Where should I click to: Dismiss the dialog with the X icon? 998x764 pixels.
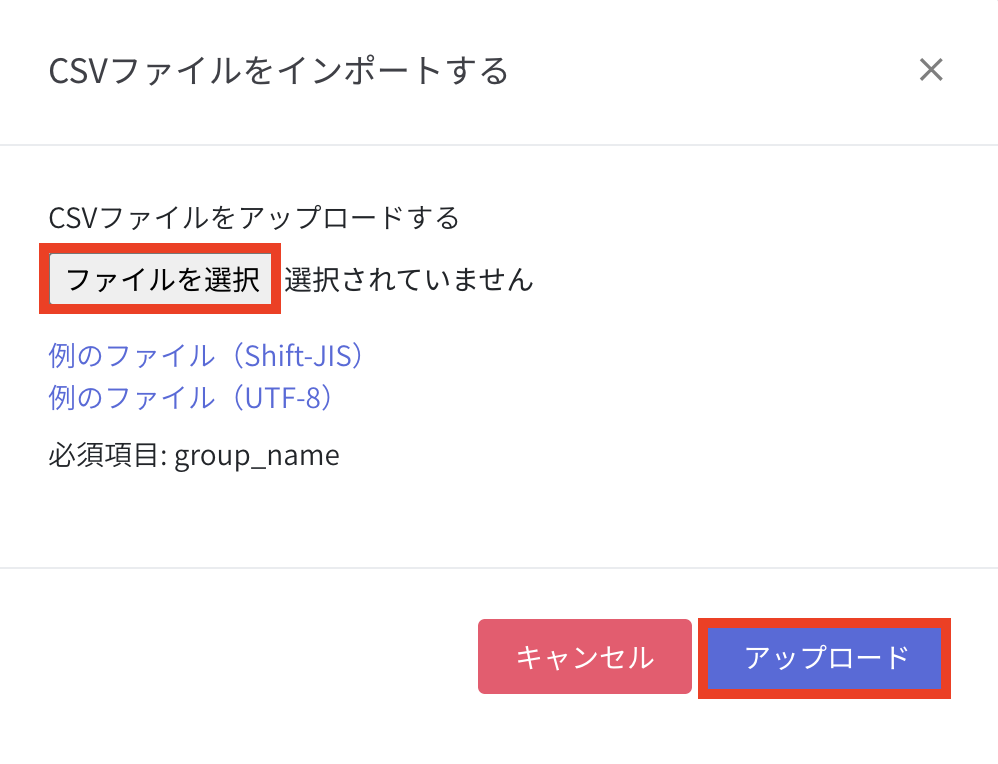(x=931, y=71)
